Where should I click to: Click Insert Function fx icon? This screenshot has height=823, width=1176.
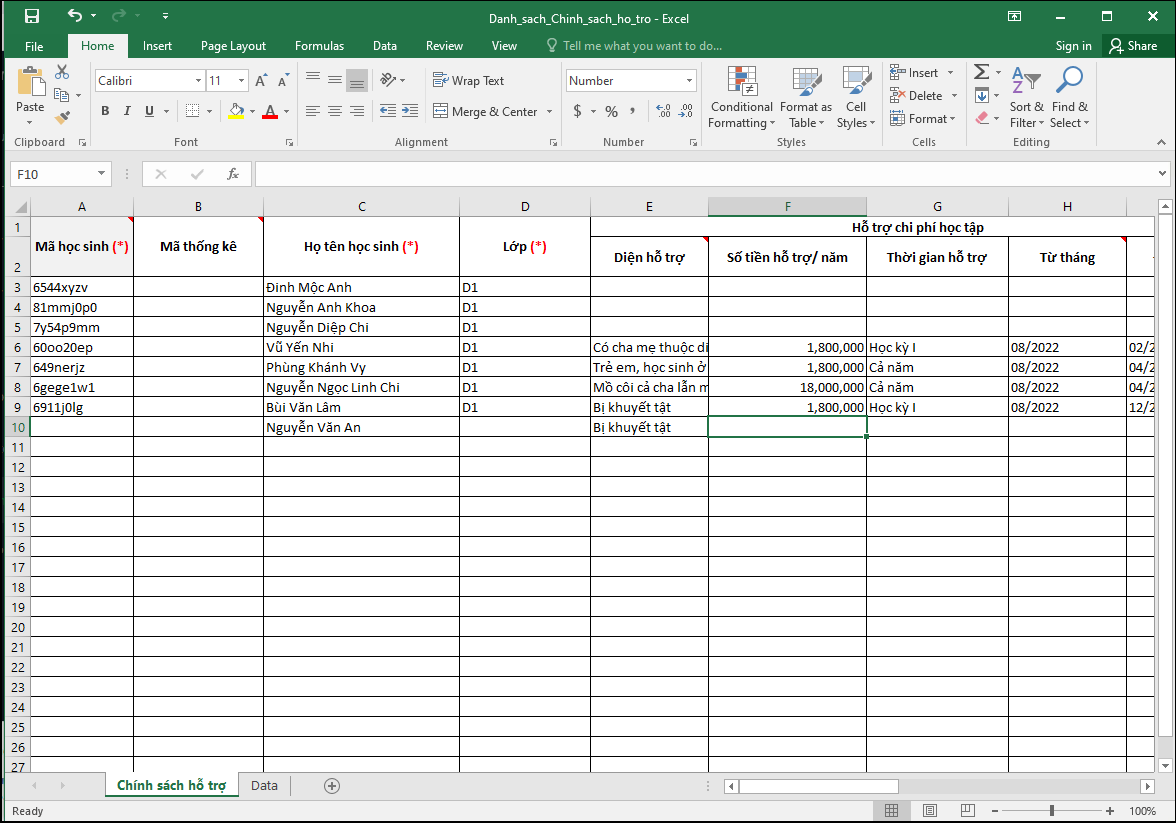pos(233,174)
